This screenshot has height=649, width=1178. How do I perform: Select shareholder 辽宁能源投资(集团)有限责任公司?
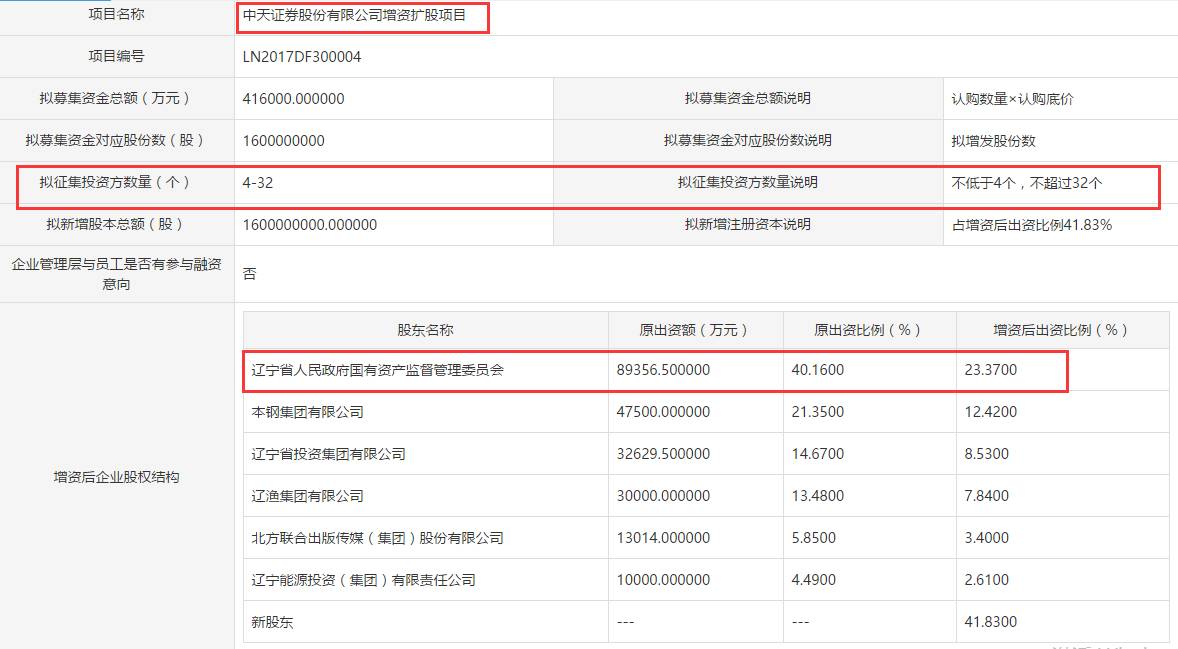coord(364,581)
